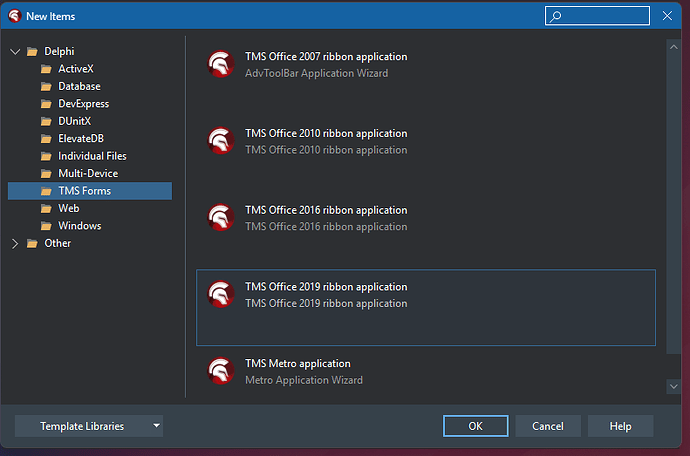Open Help for New Items
Image resolution: width=690 pixels, height=456 pixels.
620,426
